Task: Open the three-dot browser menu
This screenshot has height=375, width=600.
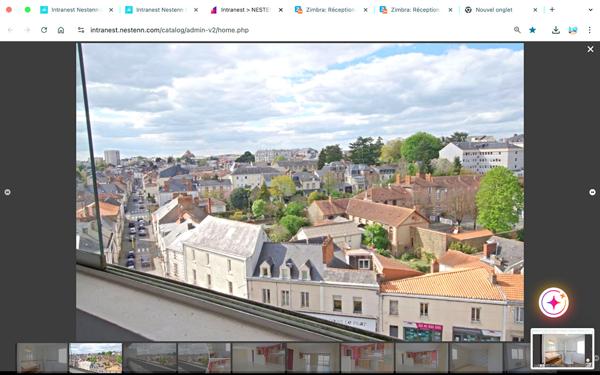Action: (x=589, y=30)
